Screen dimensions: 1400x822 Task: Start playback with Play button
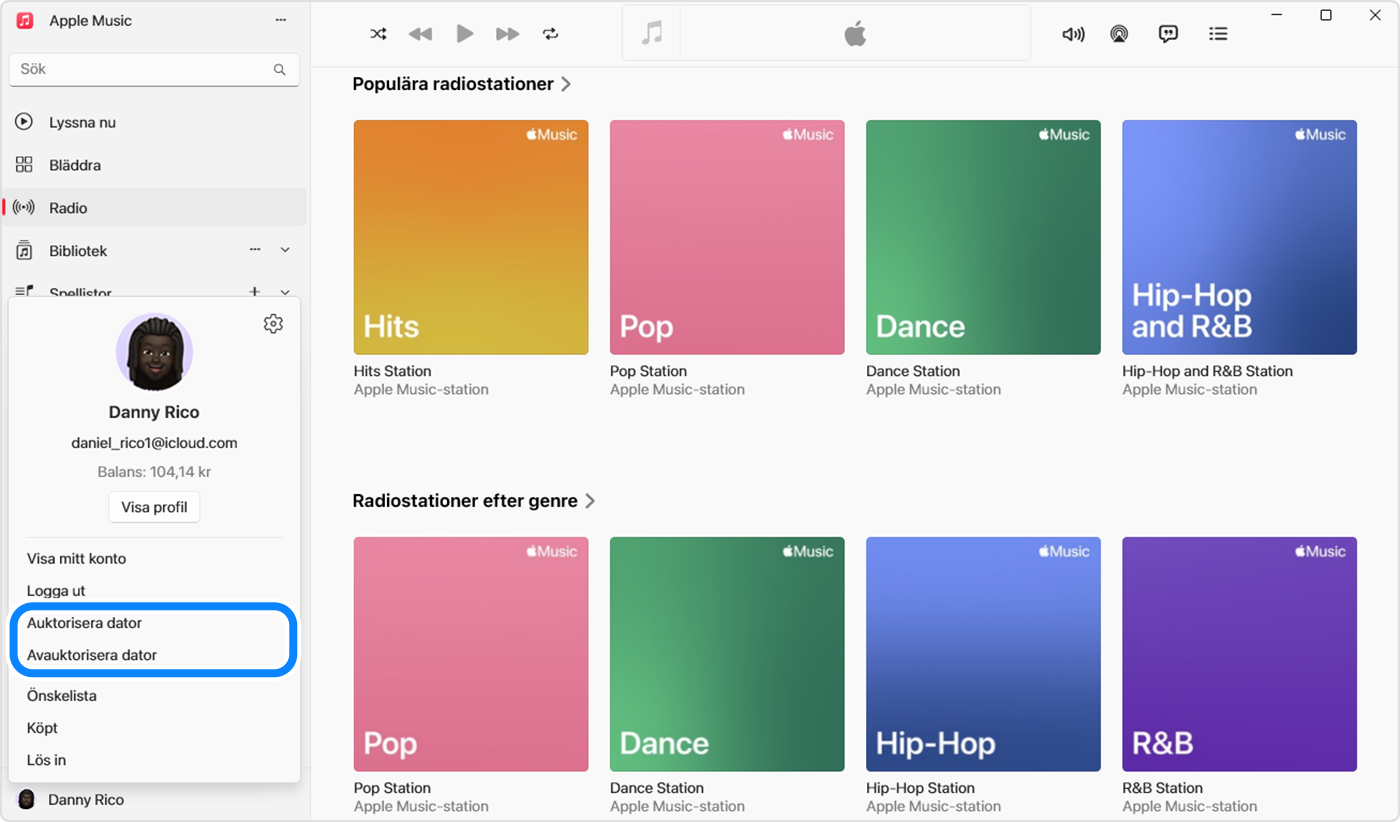[x=464, y=34]
